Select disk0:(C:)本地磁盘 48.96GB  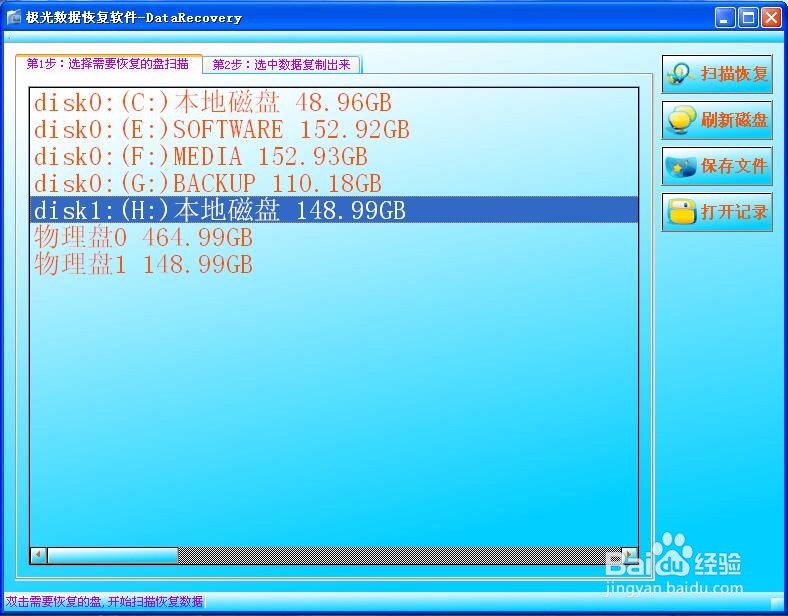pyautogui.click(x=334, y=102)
